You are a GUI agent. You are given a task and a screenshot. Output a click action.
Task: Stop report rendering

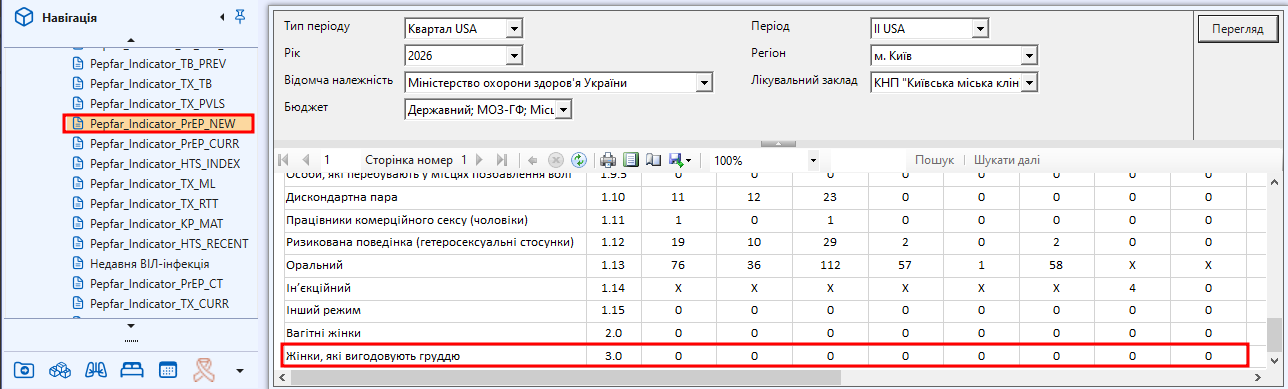(555, 160)
